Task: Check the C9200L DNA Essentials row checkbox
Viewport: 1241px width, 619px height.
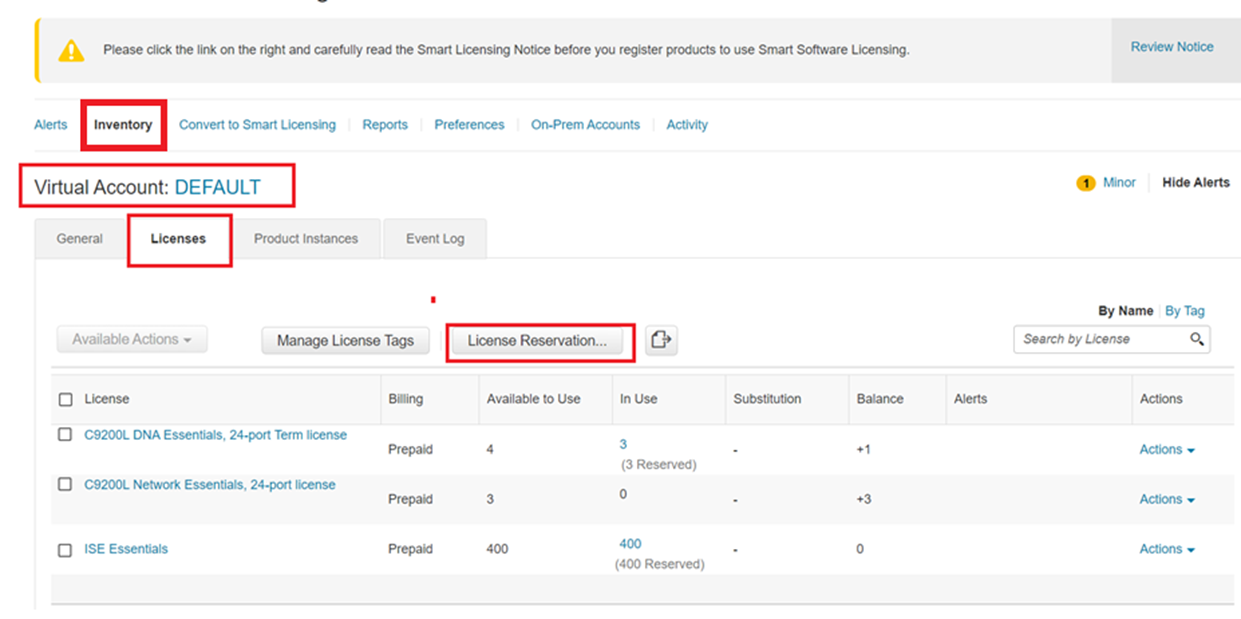Action: [x=65, y=435]
